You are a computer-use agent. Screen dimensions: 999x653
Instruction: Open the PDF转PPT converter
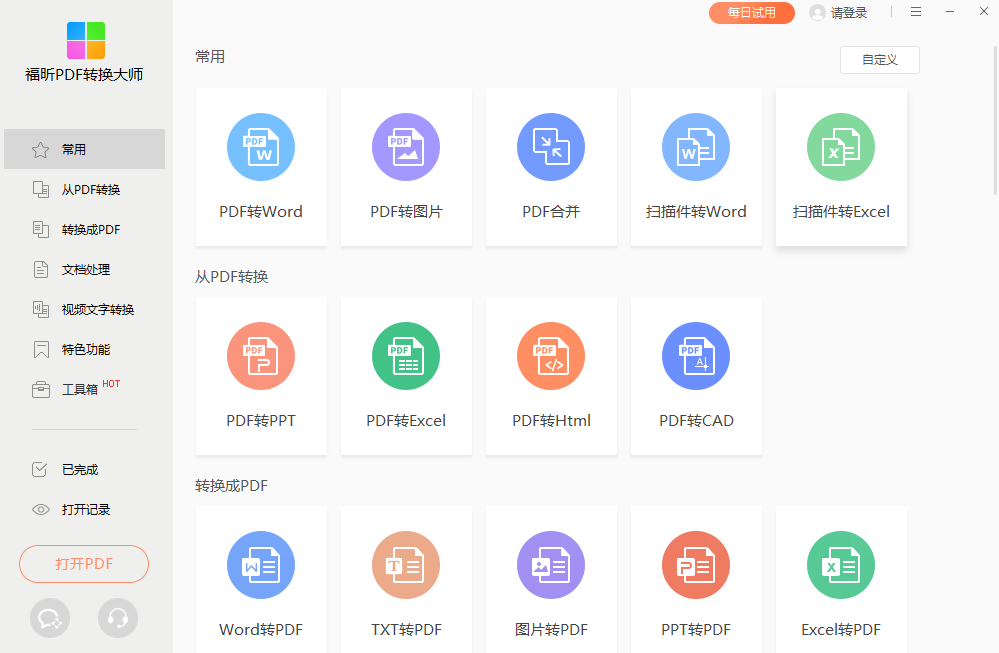point(261,355)
